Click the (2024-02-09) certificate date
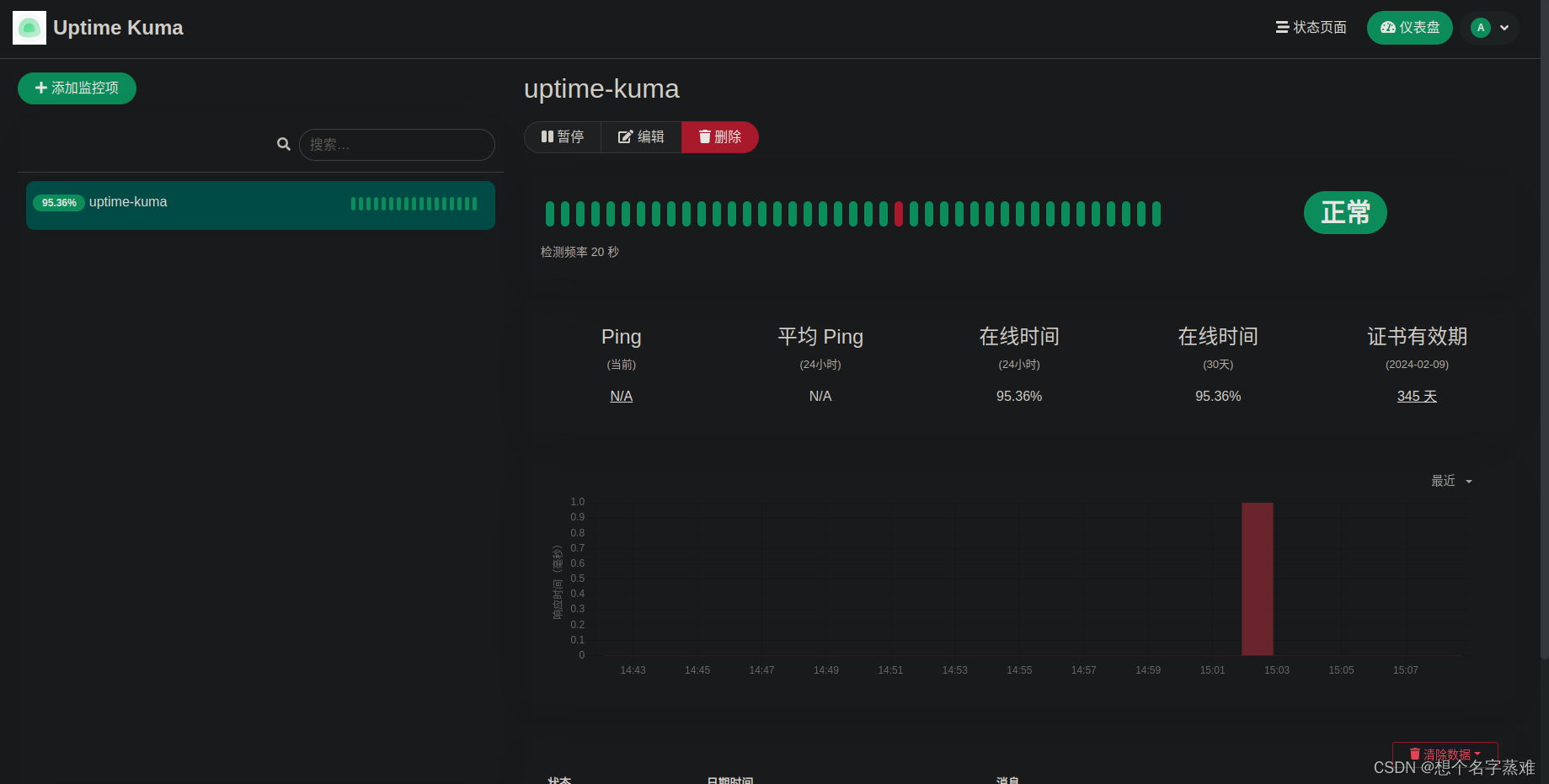Screen dimensions: 1549x784 [1417, 365]
